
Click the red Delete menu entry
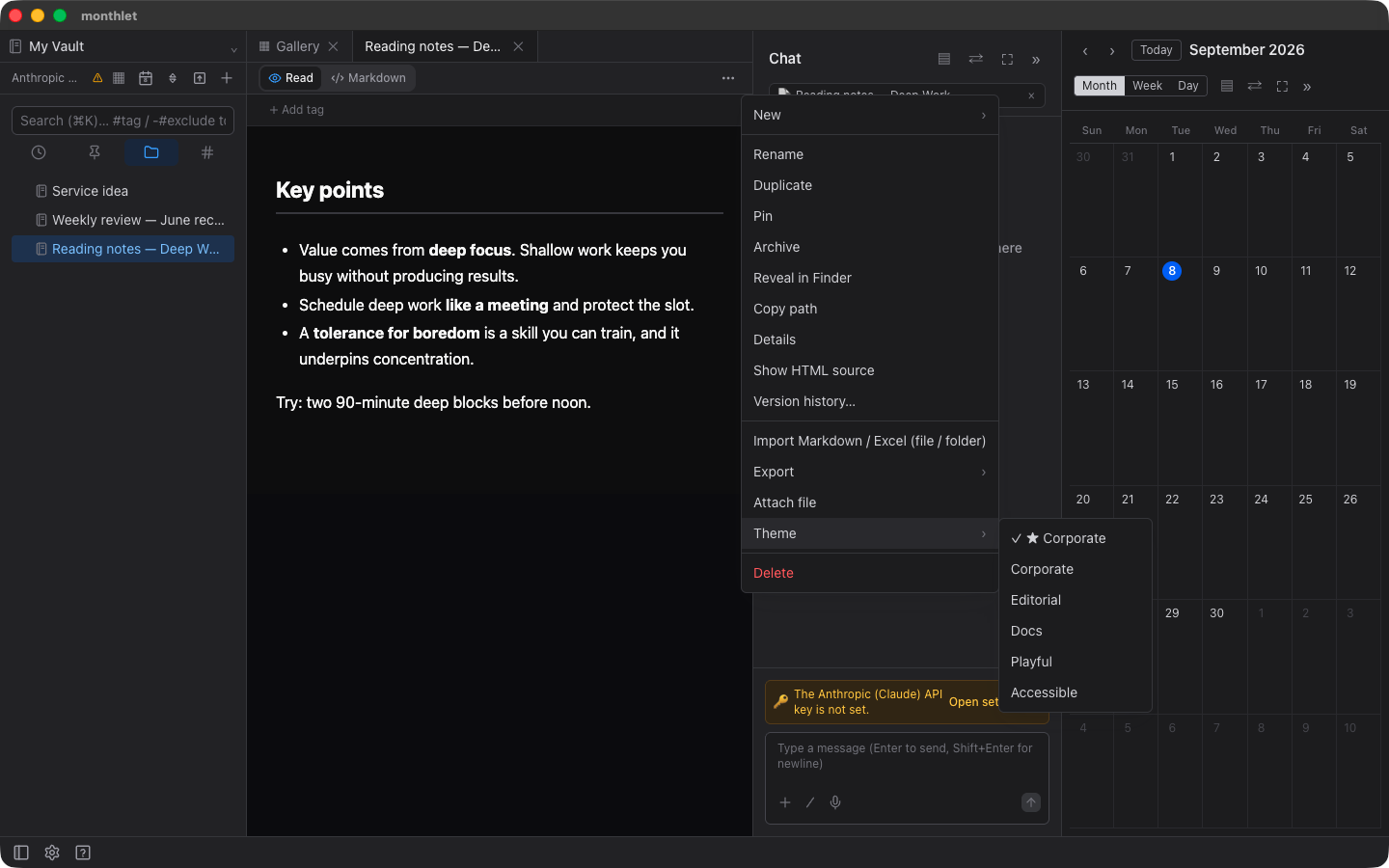click(x=869, y=573)
